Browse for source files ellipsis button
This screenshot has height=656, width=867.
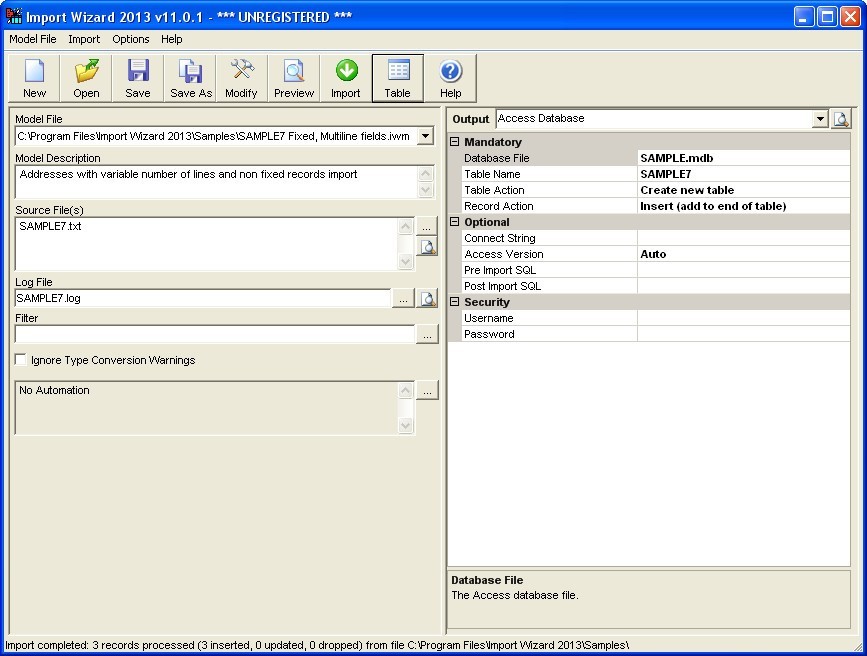427,226
